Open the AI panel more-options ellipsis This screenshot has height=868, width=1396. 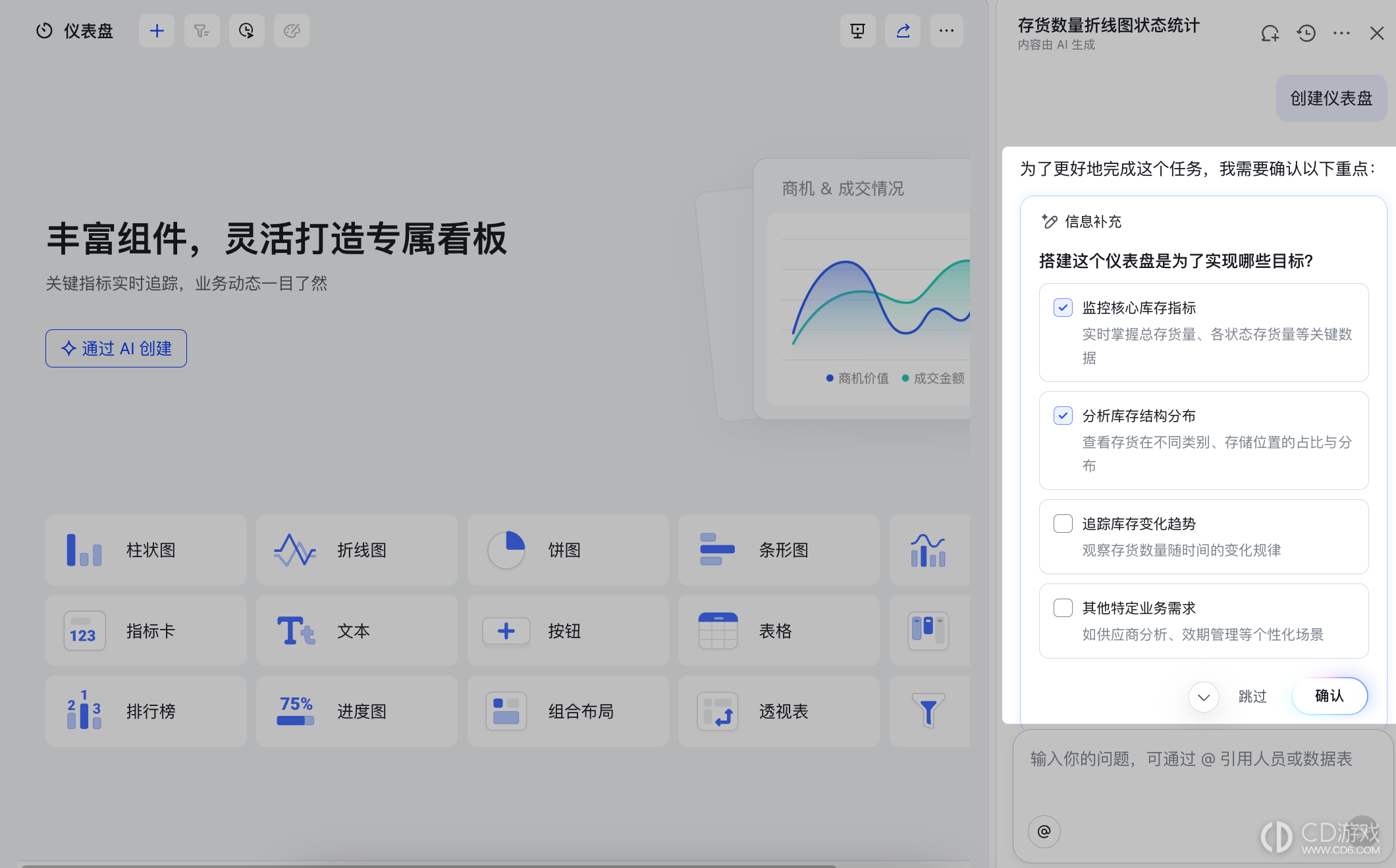point(1341,33)
